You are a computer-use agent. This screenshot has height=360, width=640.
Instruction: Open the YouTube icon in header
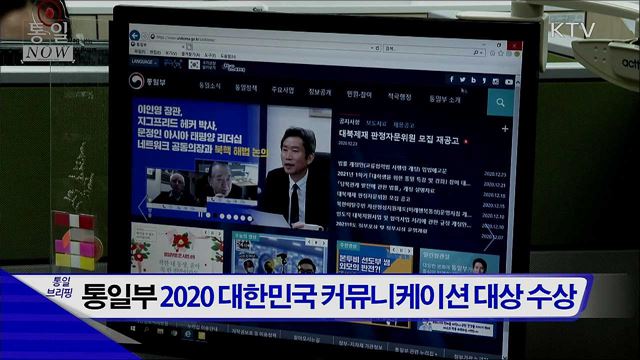click(509, 82)
